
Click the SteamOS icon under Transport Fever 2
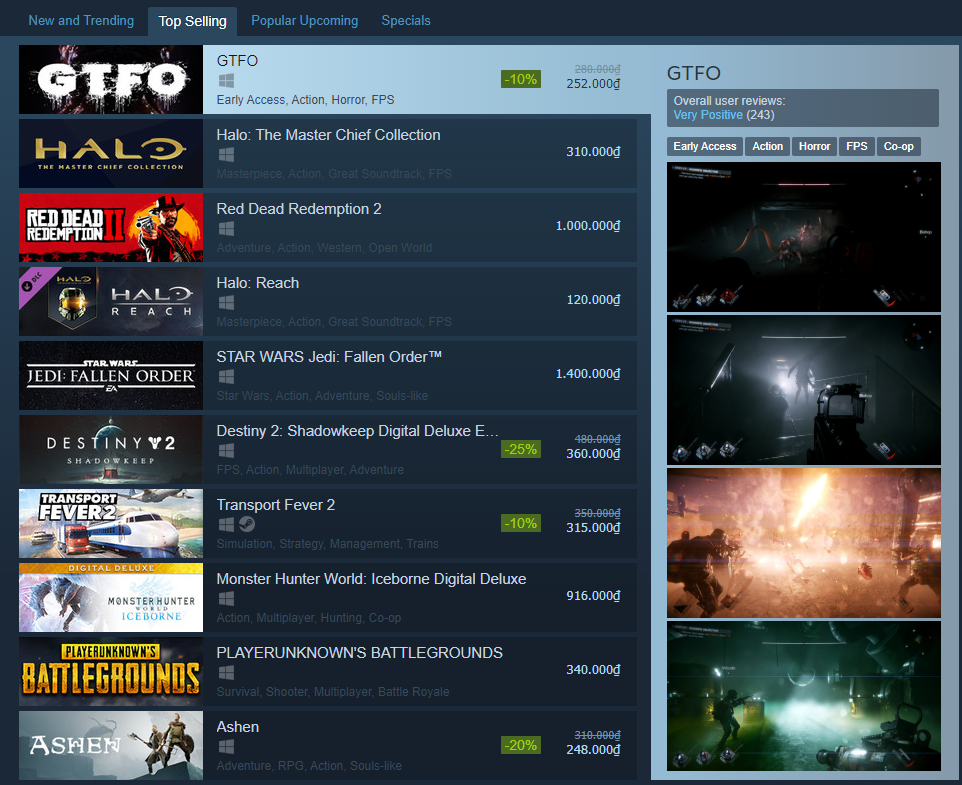(x=247, y=524)
